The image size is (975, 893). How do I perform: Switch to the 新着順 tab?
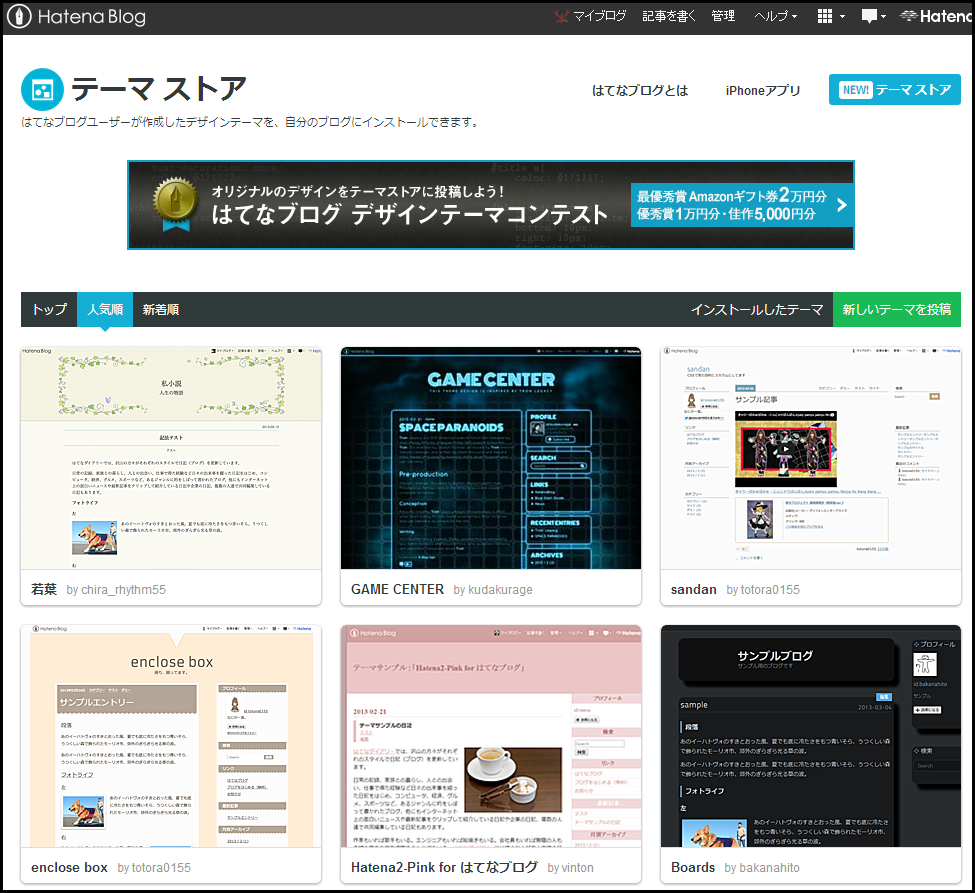click(160, 309)
